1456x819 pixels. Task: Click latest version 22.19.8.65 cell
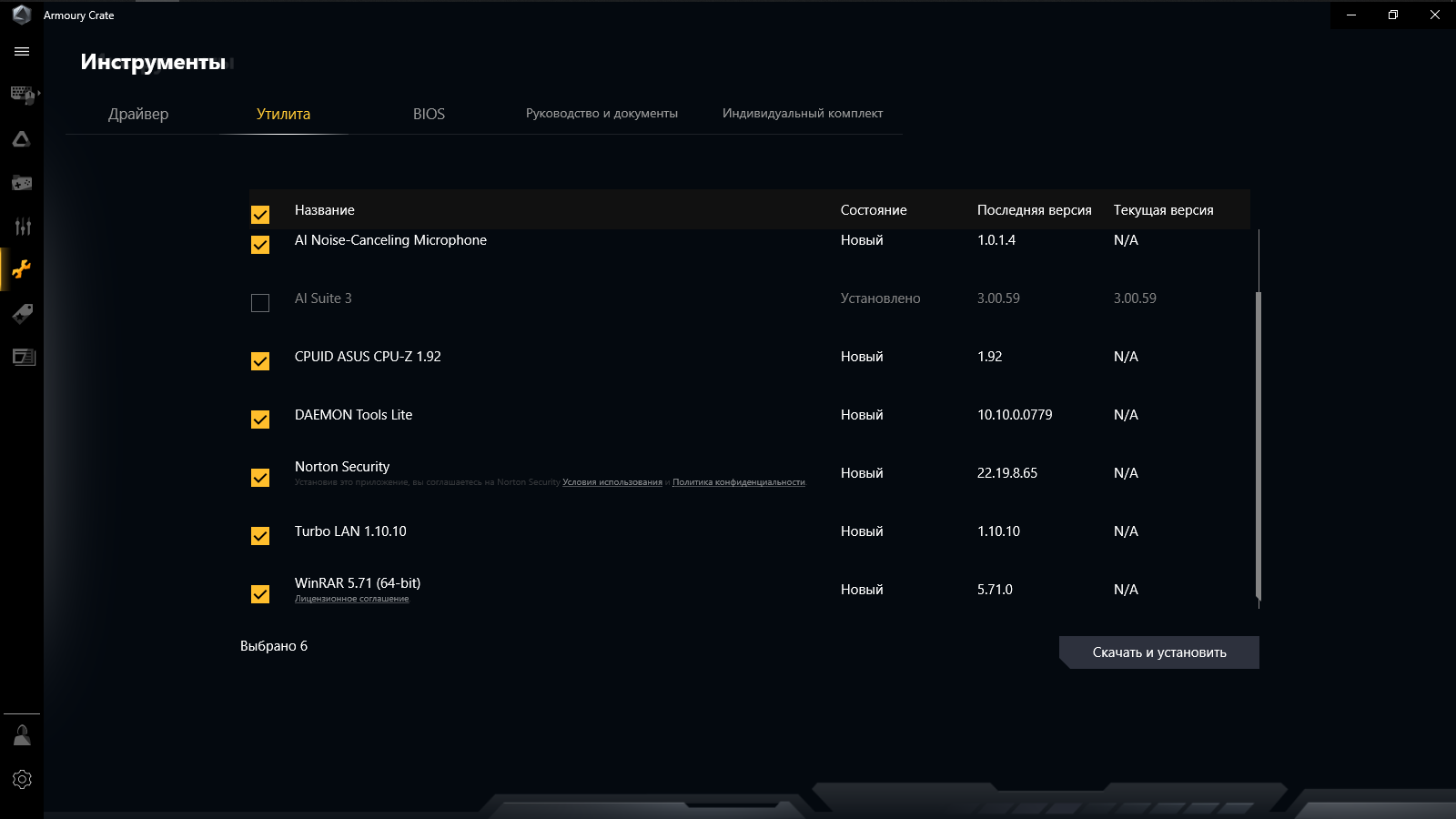[1007, 473]
